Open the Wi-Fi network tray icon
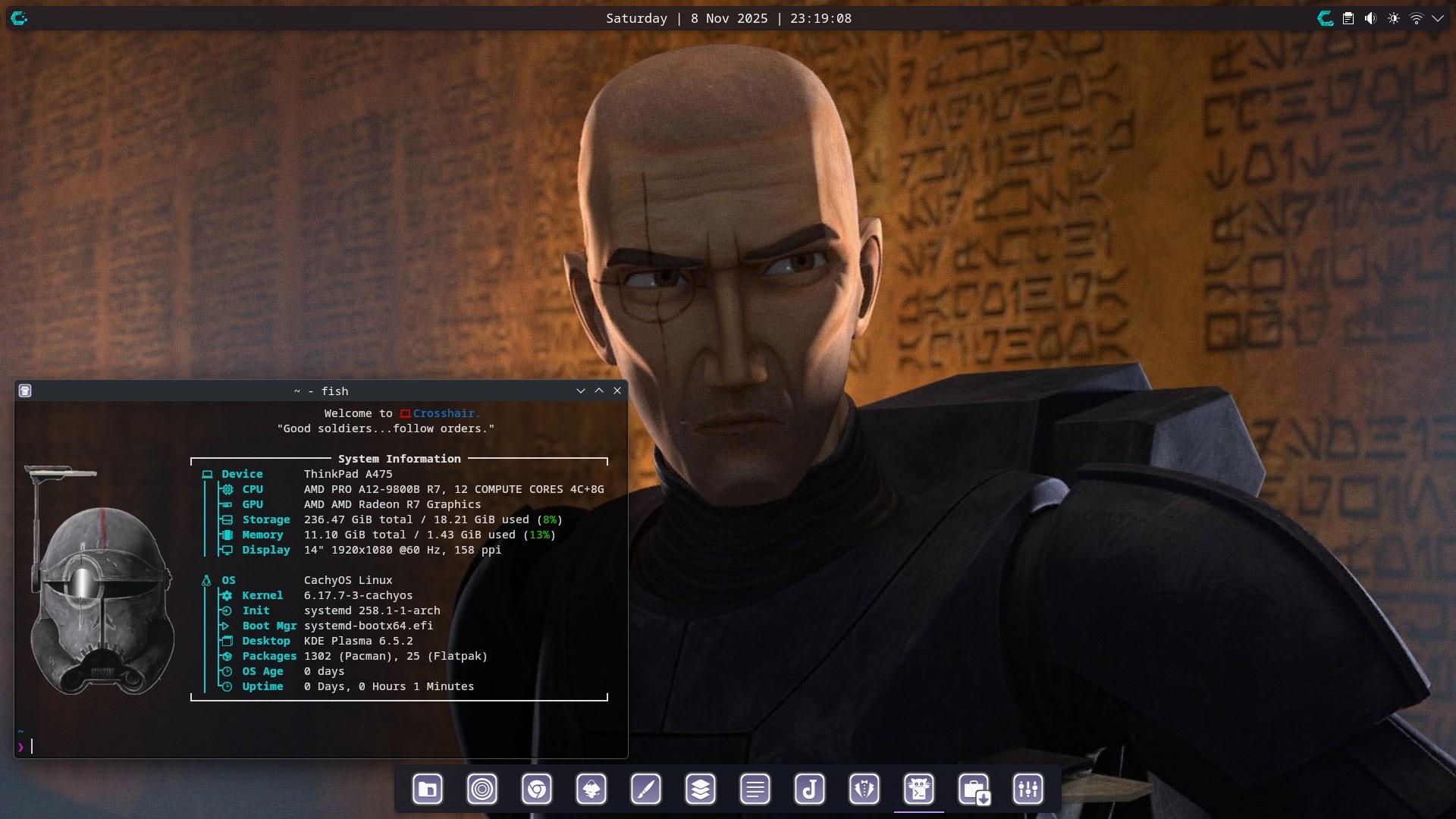 click(1416, 18)
